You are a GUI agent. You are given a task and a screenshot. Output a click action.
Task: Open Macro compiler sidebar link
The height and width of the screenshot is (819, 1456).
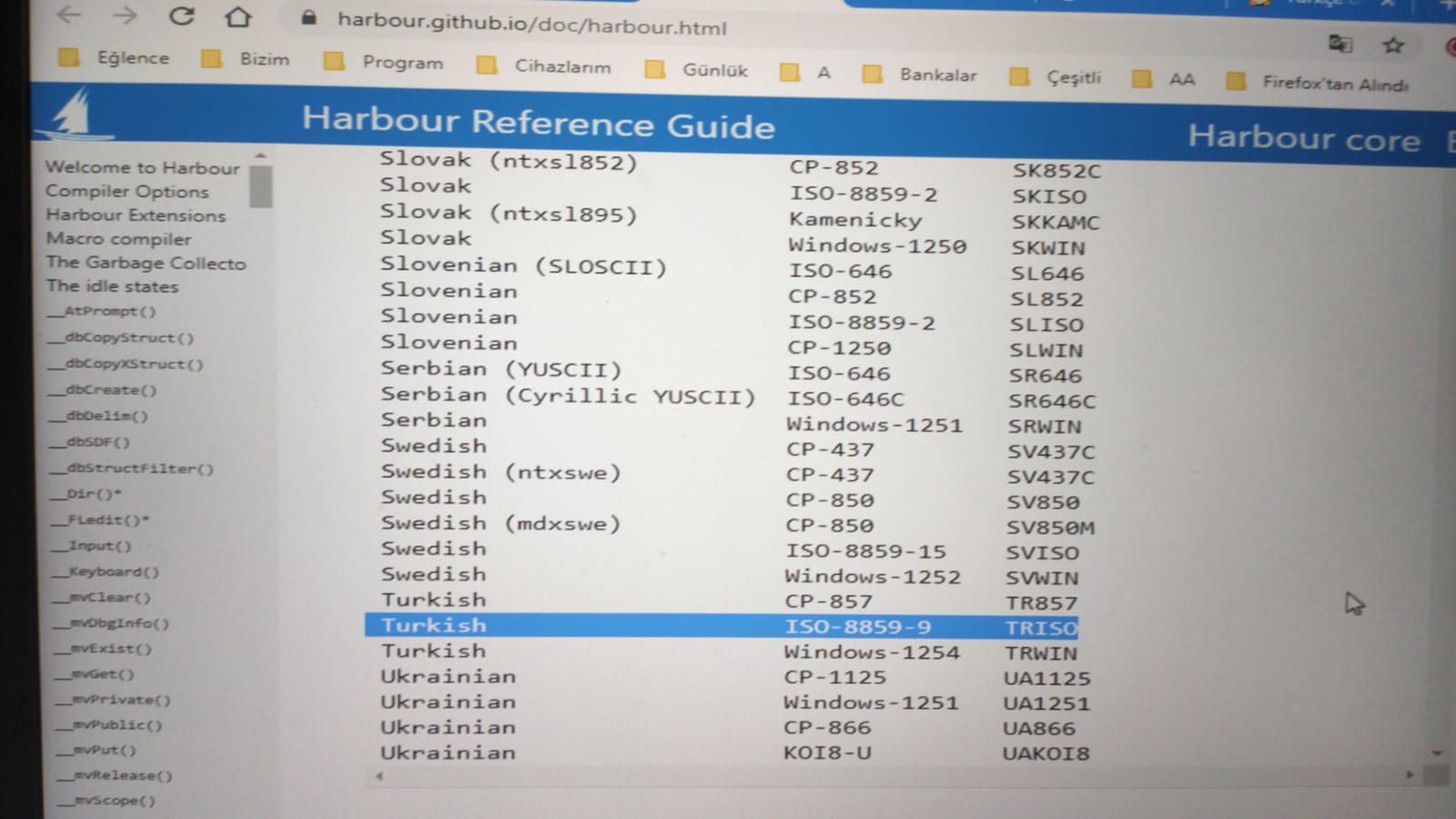[118, 238]
